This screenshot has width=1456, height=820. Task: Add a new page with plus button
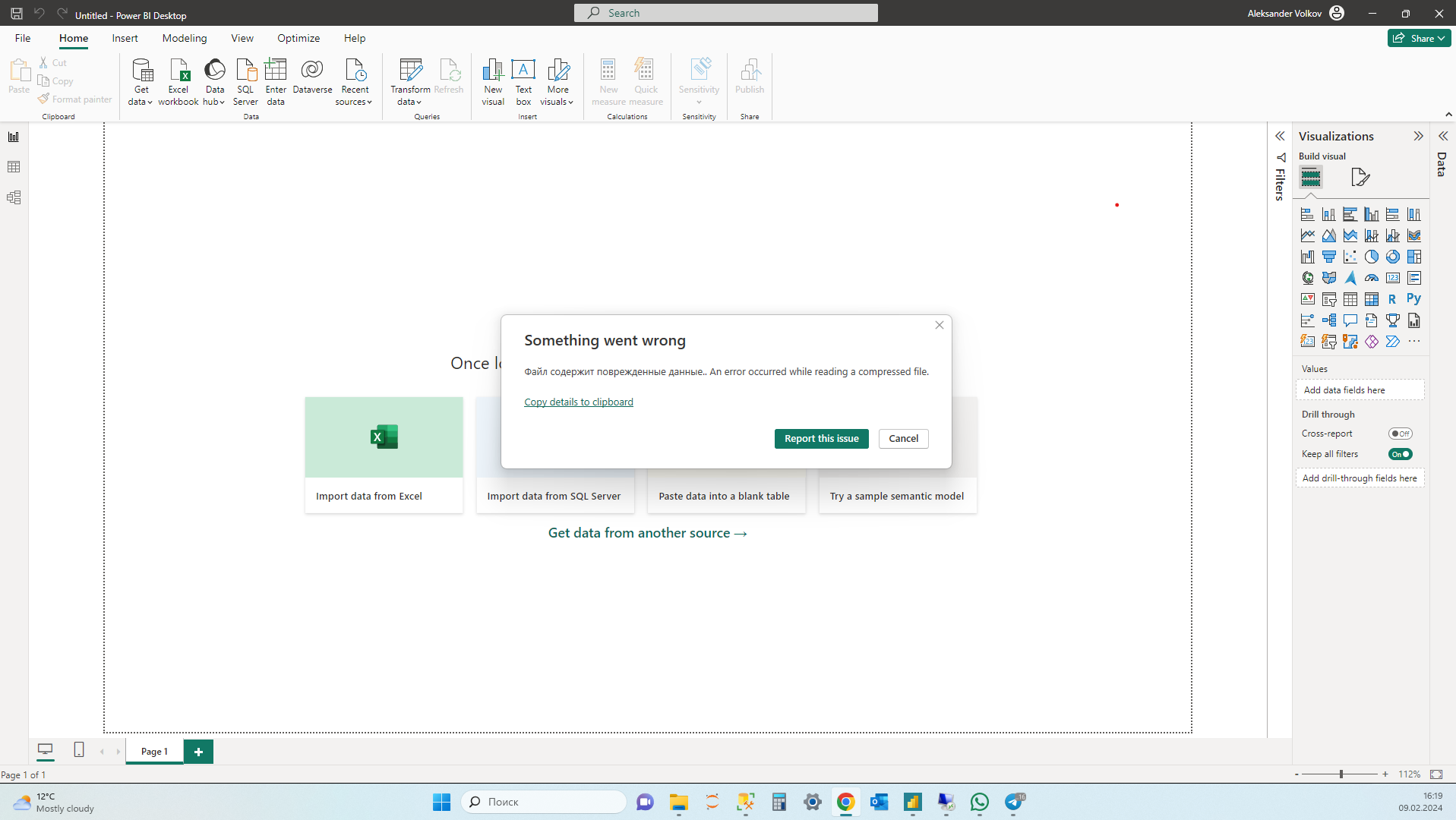[198, 752]
